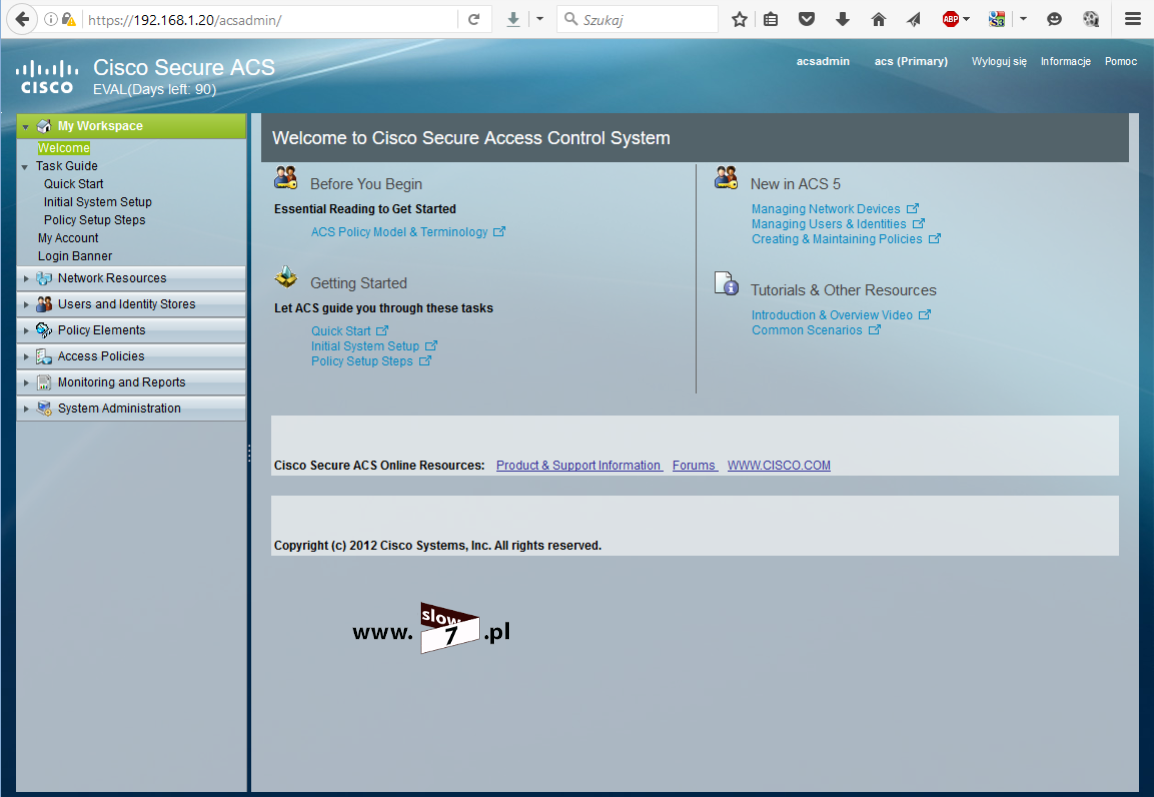Viewport: 1154px width, 797px height.
Task: Open Quick Start in the Task Guide tree
Action: click(x=74, y=184)
